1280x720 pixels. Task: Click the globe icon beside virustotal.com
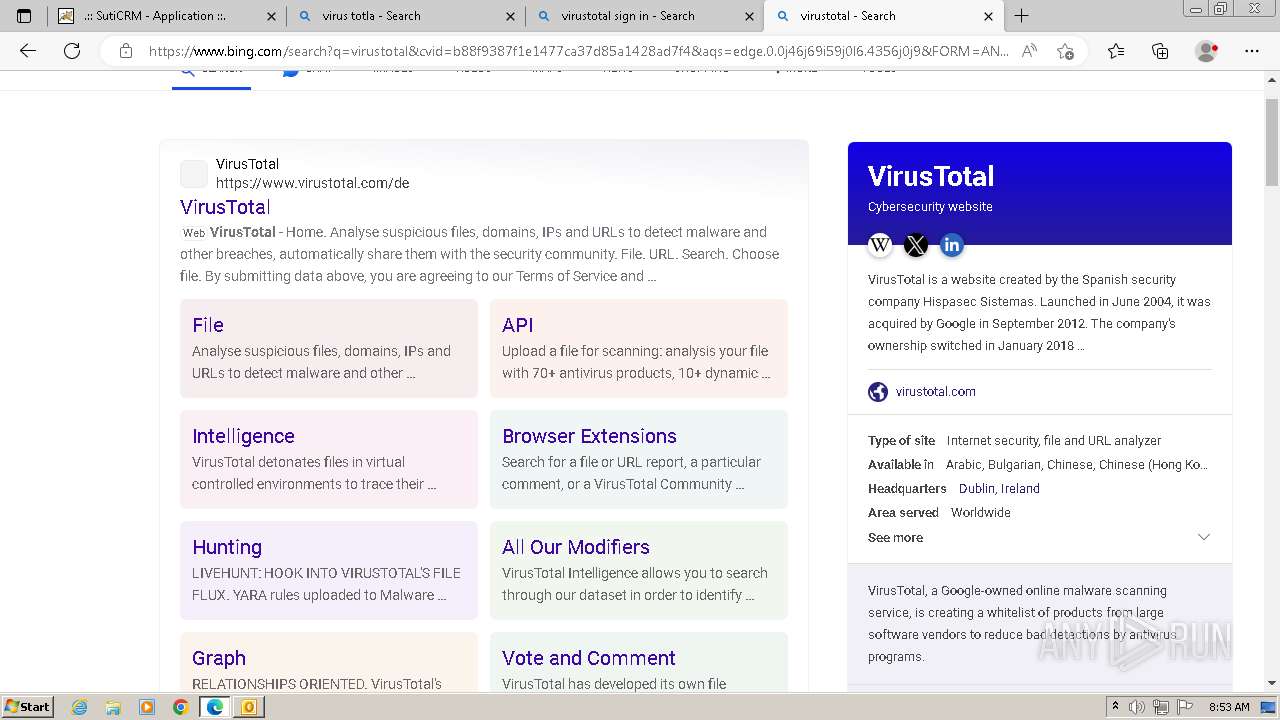click(878, 392)
